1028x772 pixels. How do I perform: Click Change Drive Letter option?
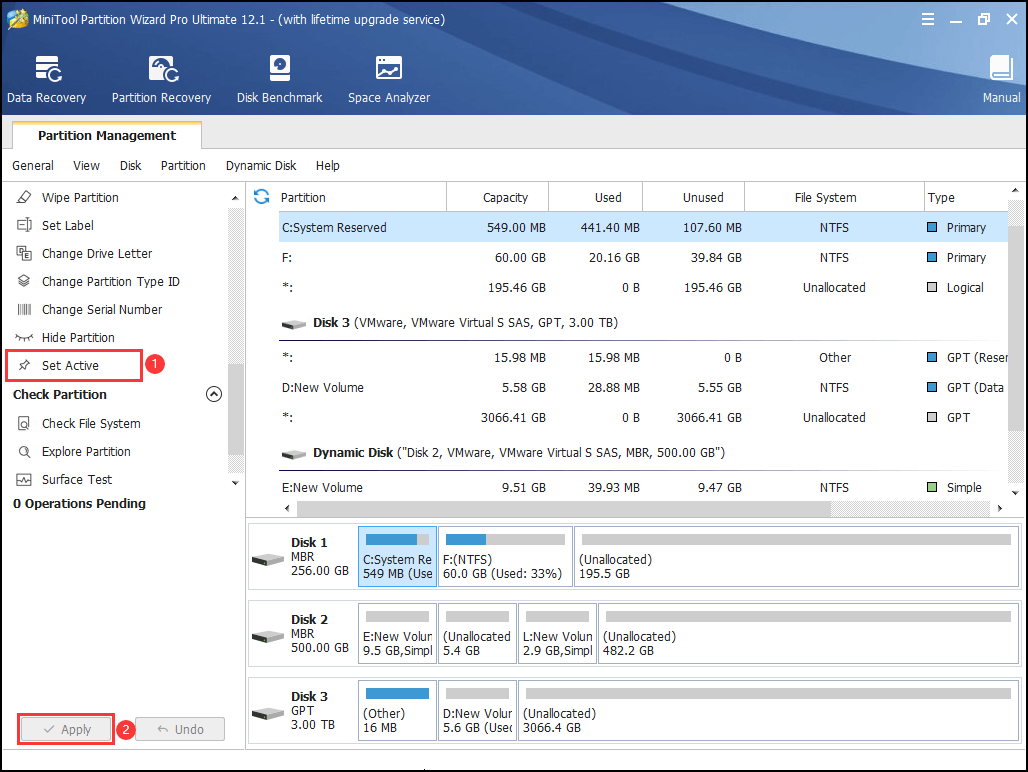96,254
